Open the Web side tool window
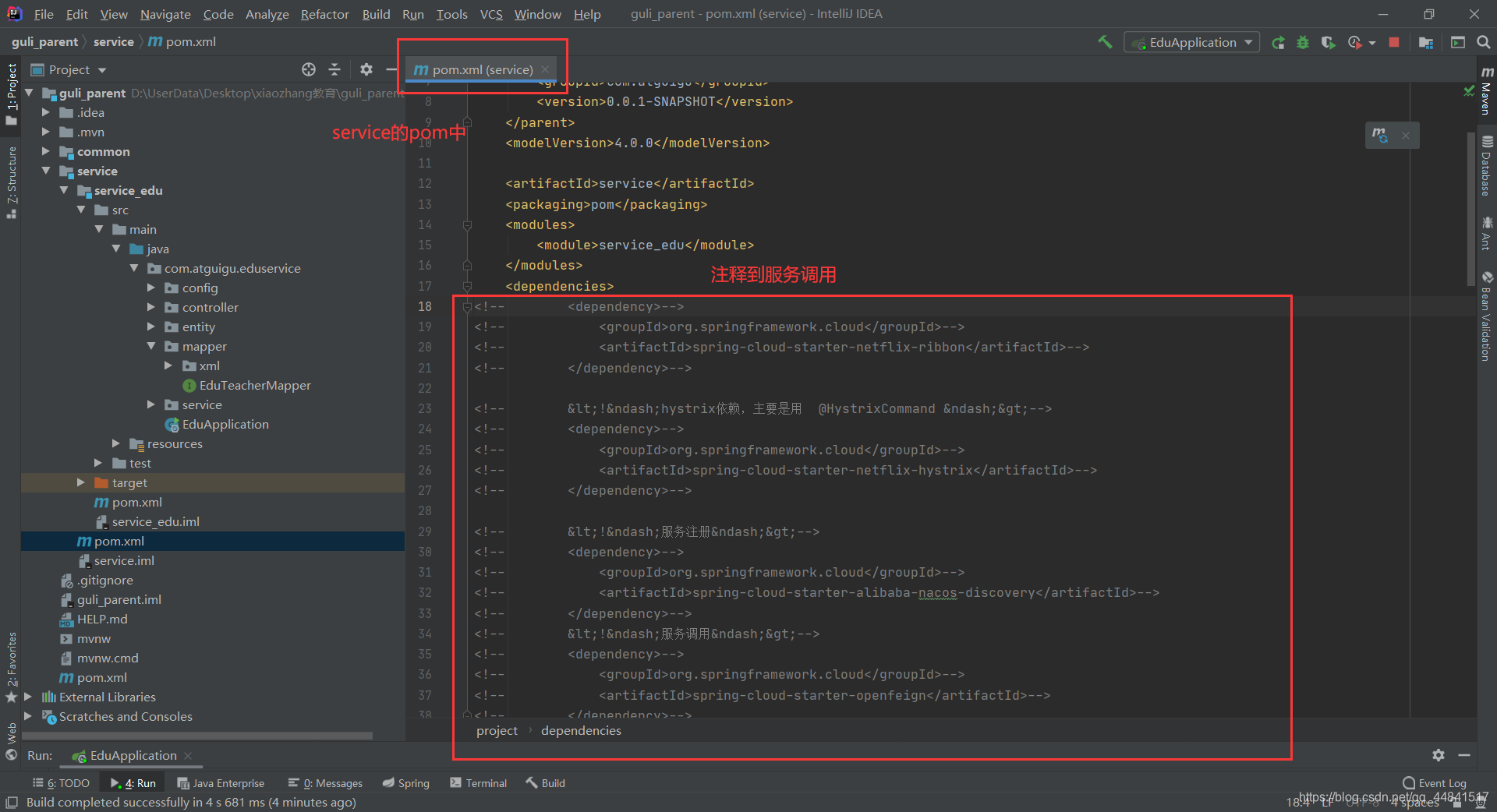 pos(11,742)
